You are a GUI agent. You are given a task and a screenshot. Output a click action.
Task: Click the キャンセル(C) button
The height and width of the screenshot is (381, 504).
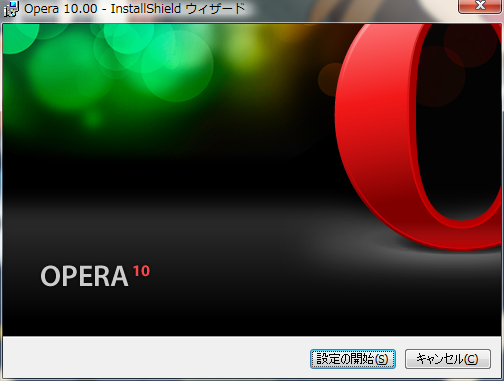tap(448, 359)
